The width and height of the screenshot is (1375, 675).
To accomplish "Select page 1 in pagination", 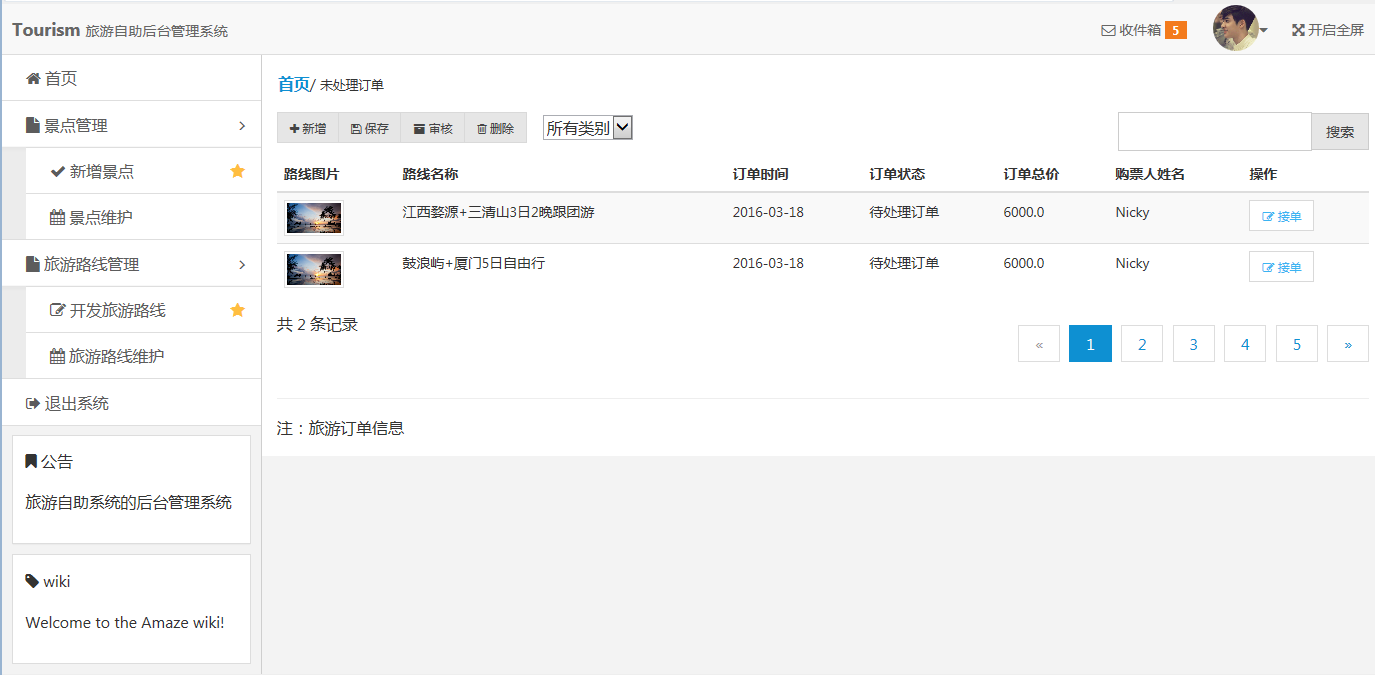I will pos(1090,344).
